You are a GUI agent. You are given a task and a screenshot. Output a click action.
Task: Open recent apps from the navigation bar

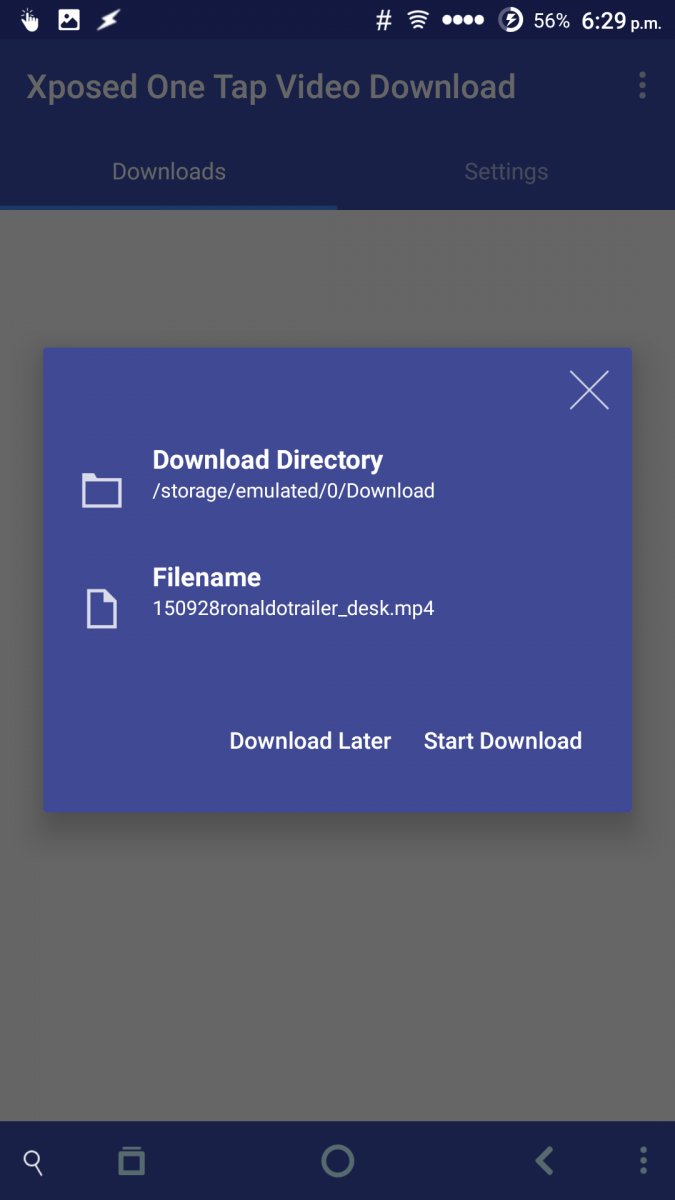(131, 1161)
